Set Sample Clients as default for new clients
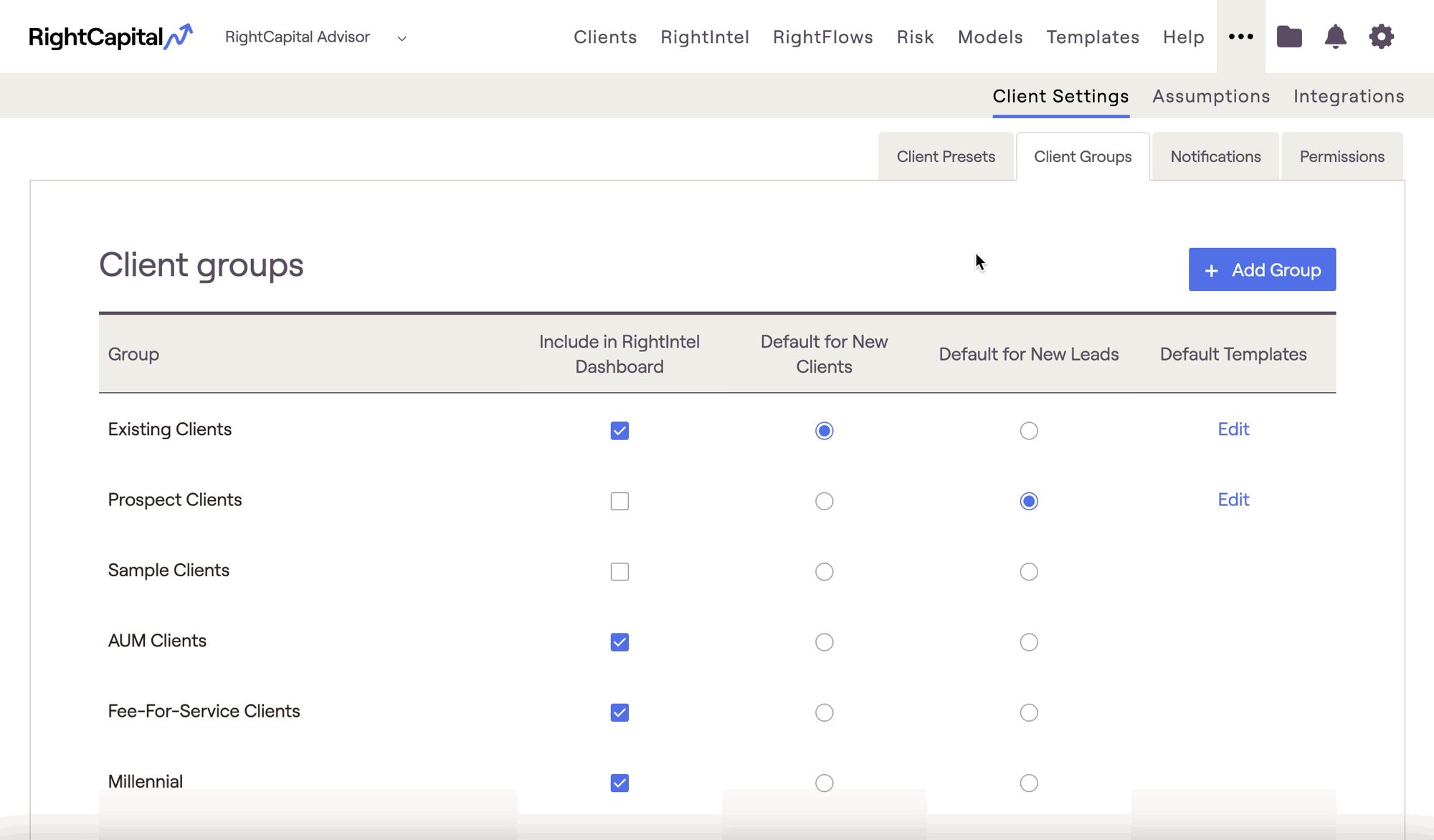This screenshot has height=840, width=1434. [824, 572]
